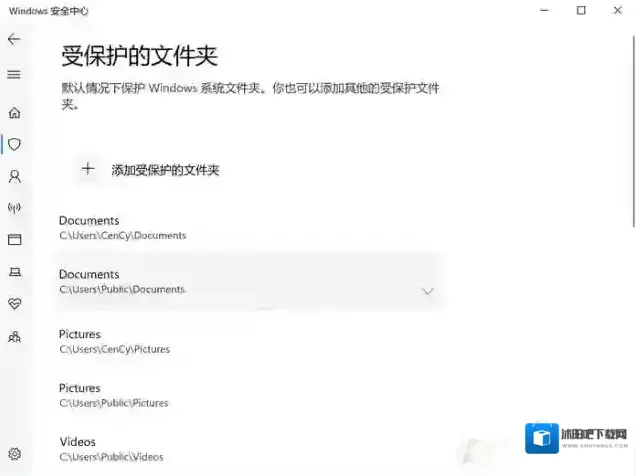
Task: Open App & browser control icon
Action: click(15, 240)
